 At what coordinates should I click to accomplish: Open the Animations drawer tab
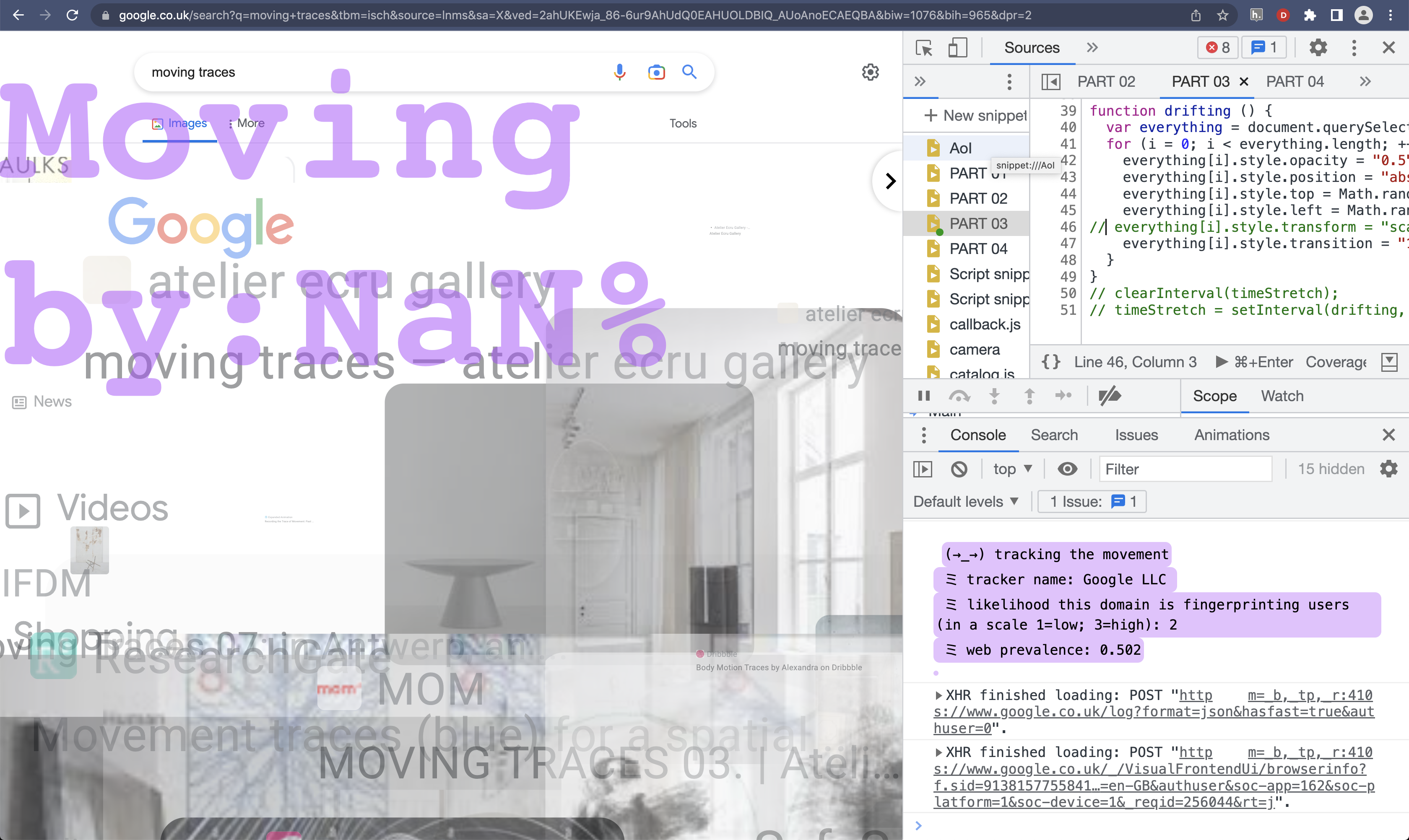[x=1231, y=435]
